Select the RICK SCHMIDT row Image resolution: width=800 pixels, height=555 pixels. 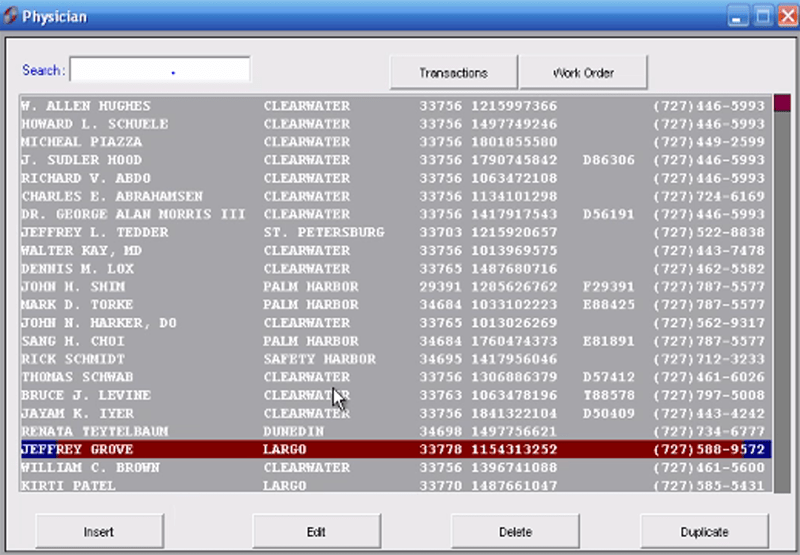tap(396, 359)
